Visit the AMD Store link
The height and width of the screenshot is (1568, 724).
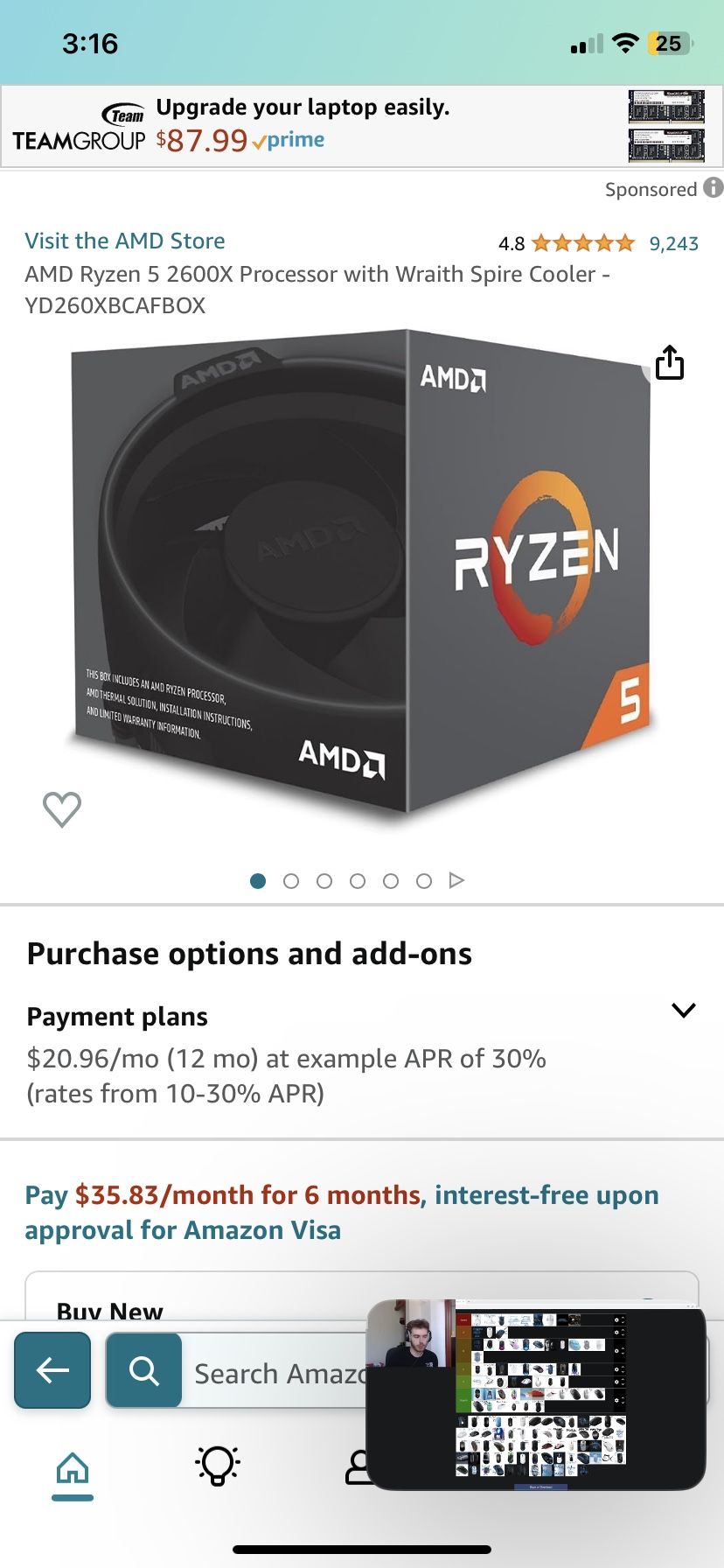click(125, 241)
